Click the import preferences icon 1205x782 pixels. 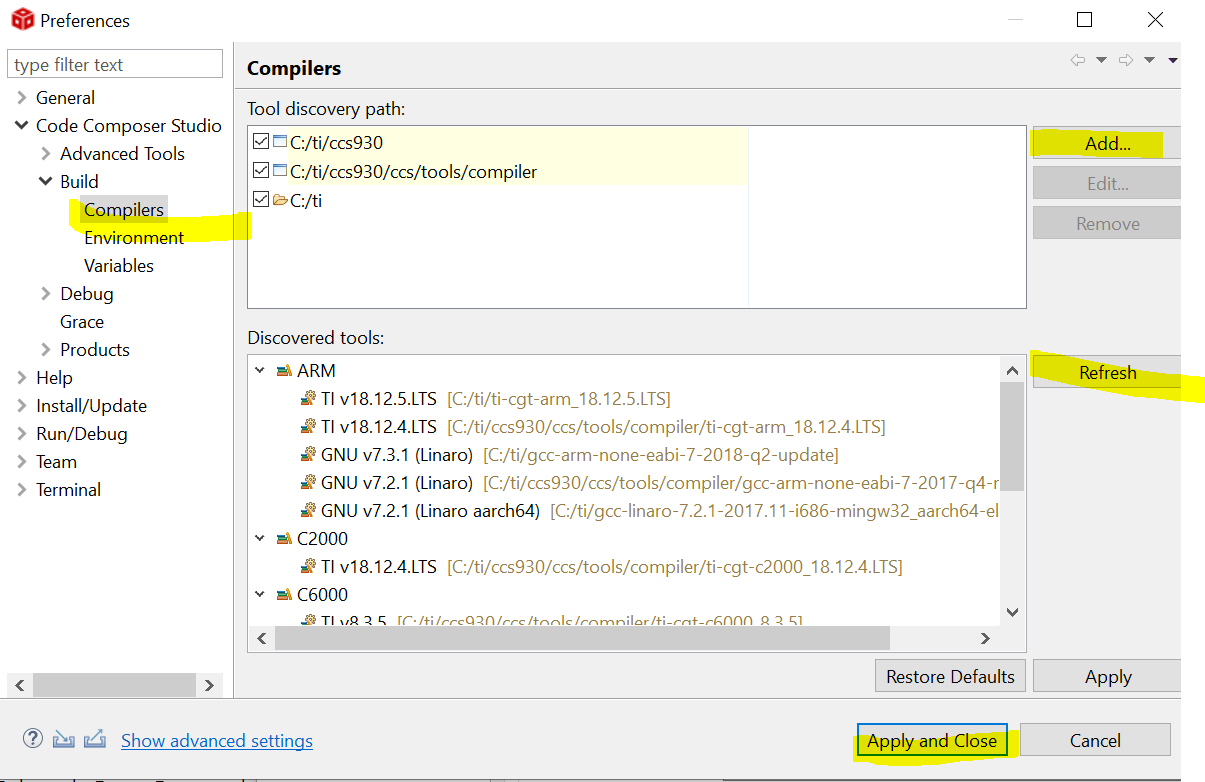[64, 740]
